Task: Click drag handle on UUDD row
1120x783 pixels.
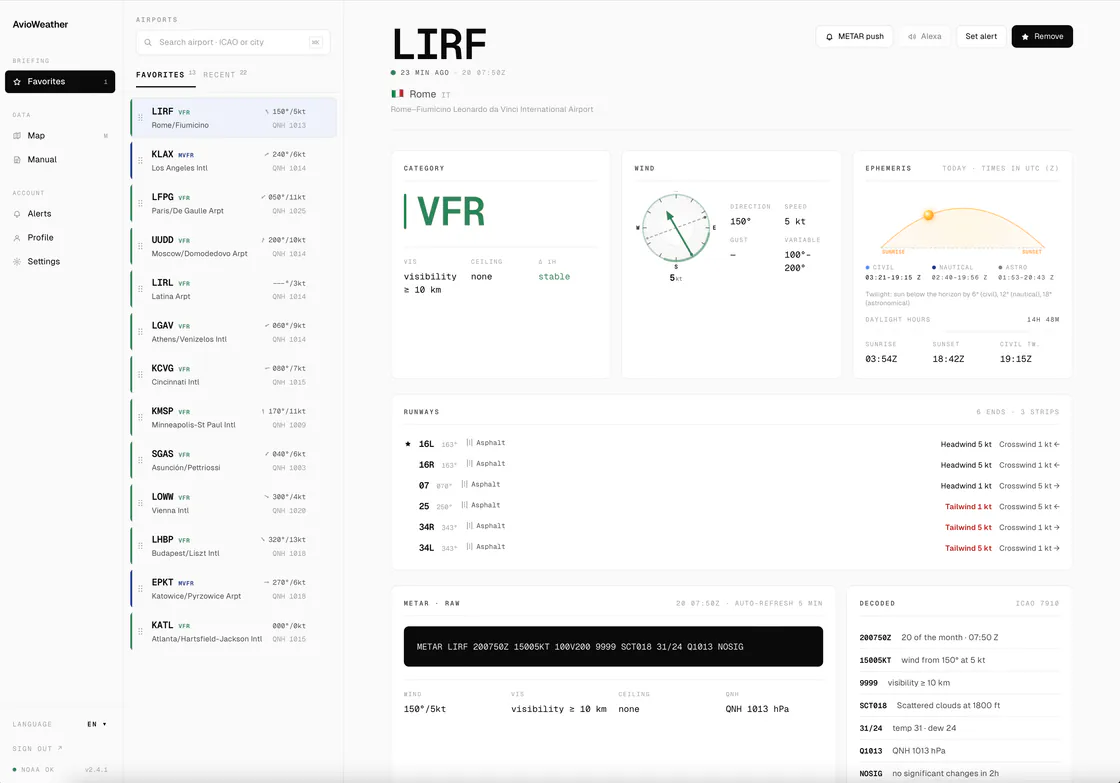Action: tap(140, 246)
